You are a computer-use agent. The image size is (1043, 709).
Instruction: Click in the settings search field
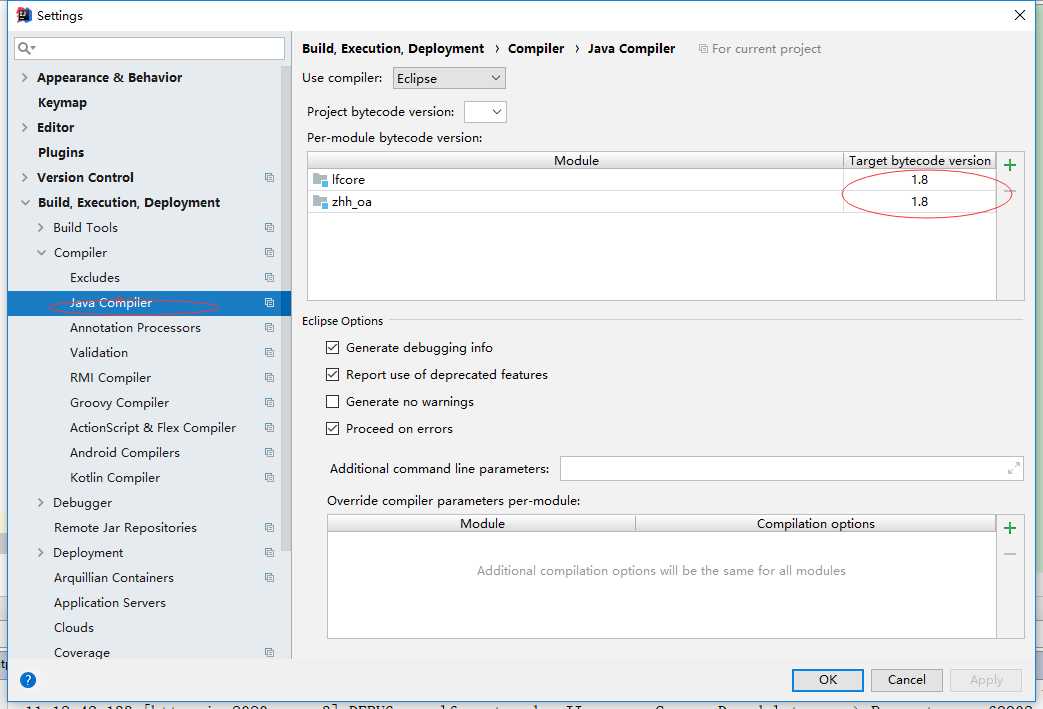(x=150, y=48)
